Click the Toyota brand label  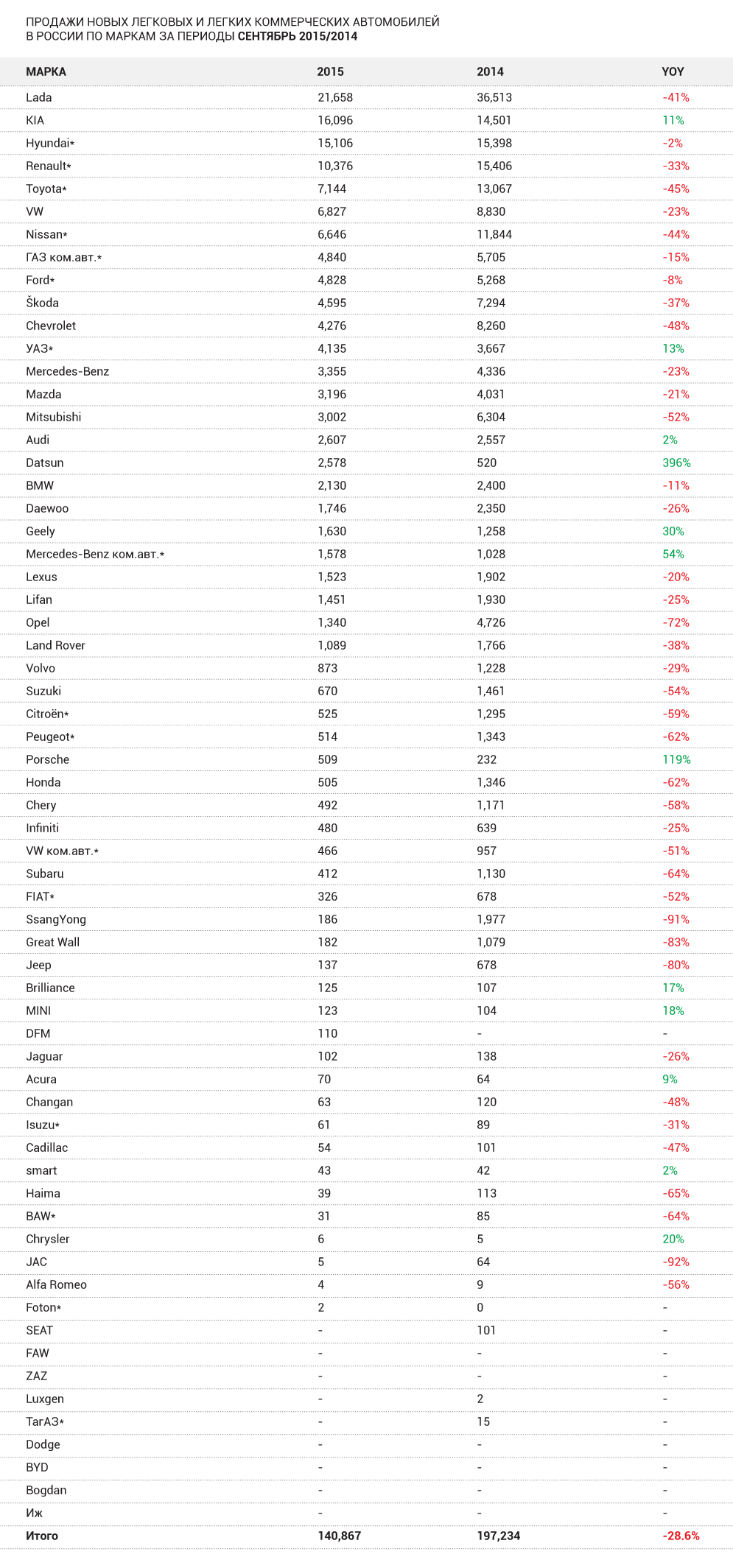click(46, 189)
